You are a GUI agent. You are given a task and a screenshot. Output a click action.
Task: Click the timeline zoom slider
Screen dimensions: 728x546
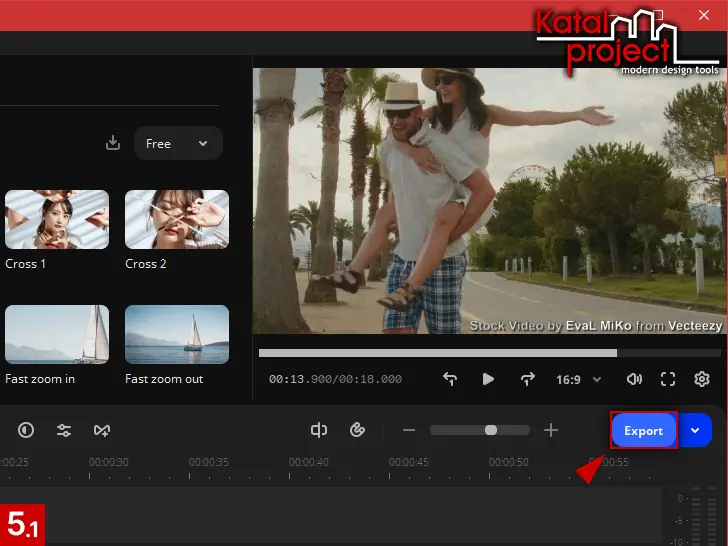490,430
